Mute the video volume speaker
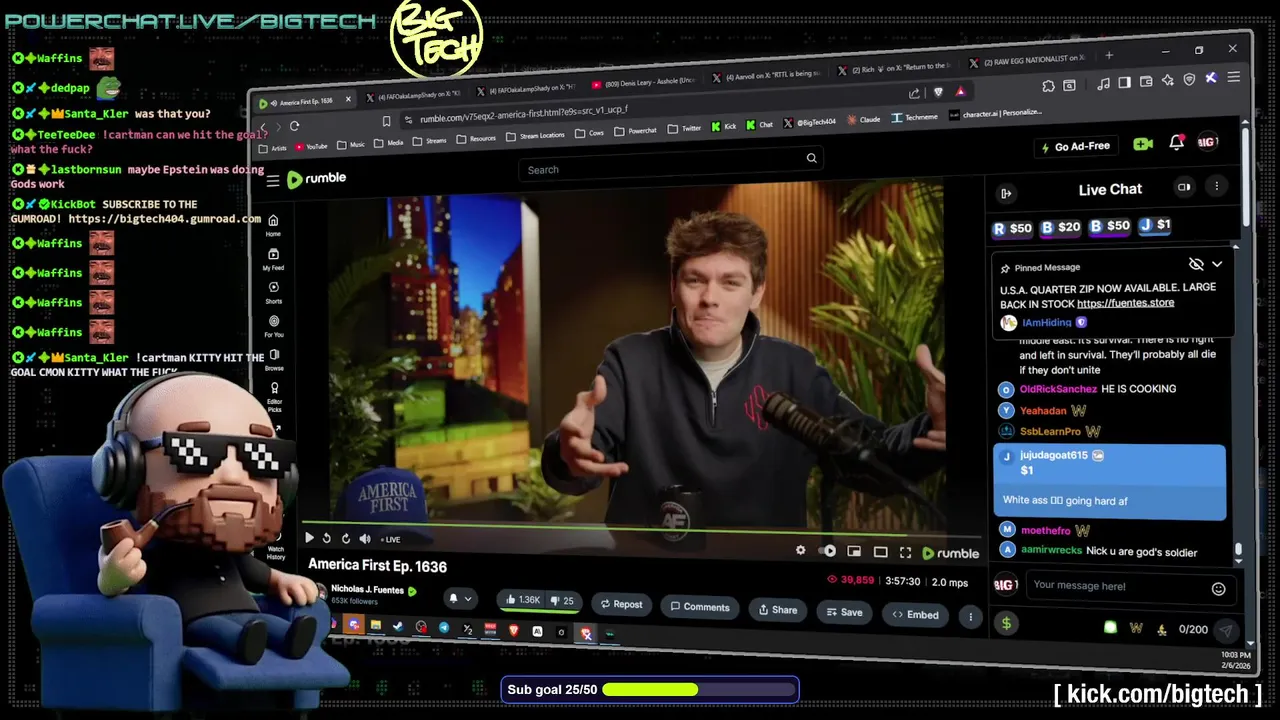This screenshot has height=720, width=1280. [x=365, y=539]
